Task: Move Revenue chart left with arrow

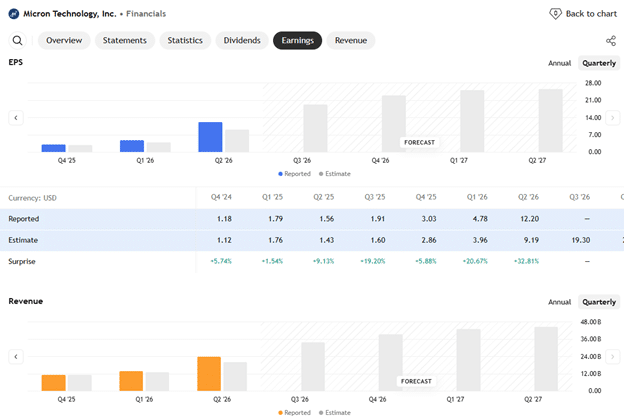Action: point(16,357)
